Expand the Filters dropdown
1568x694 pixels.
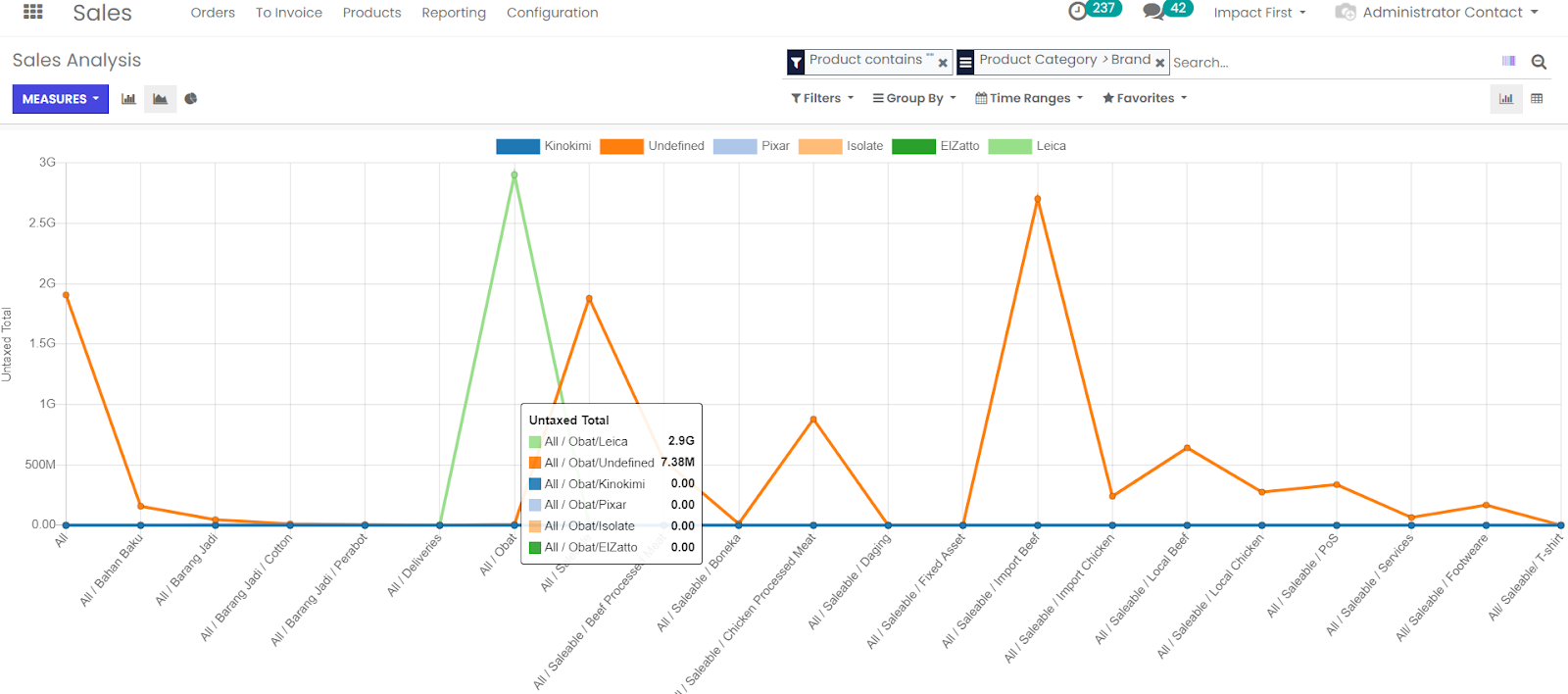(x=822, y=98)
